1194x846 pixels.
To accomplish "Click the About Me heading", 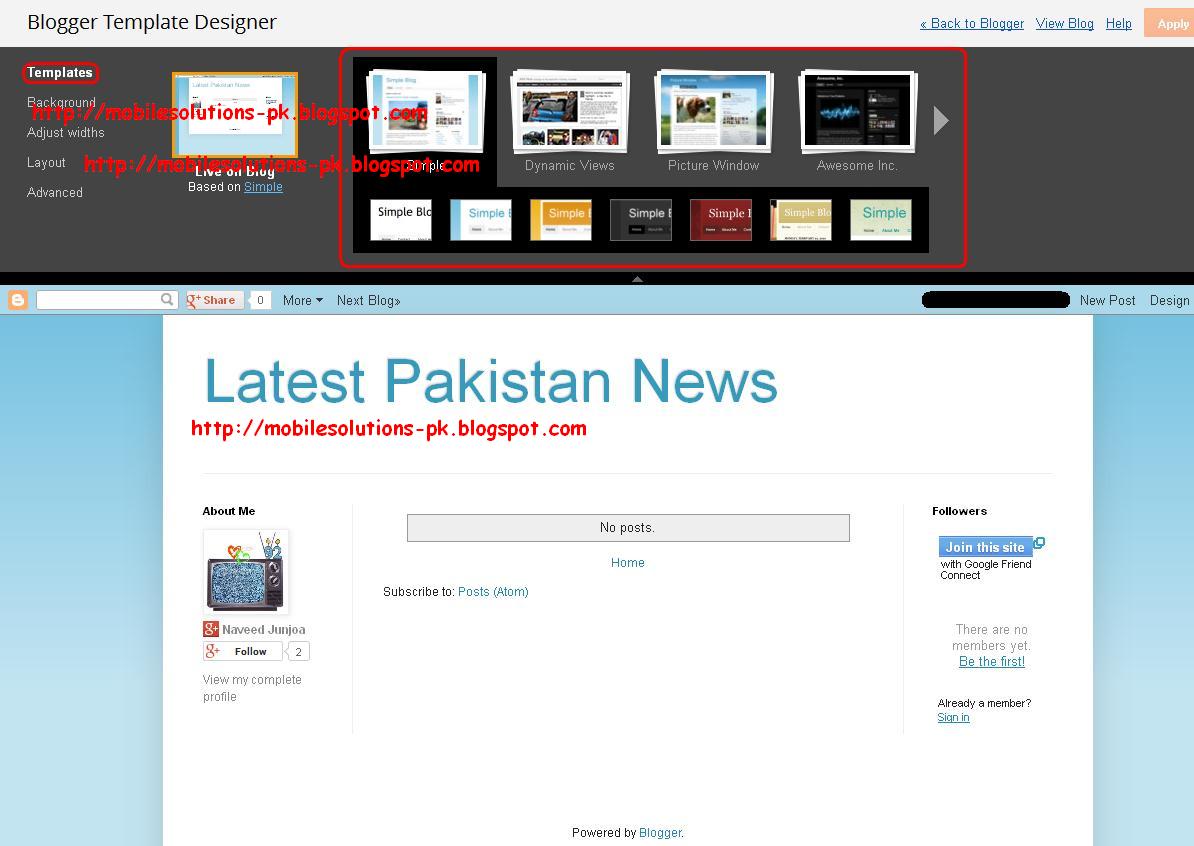I will (228, 511).
